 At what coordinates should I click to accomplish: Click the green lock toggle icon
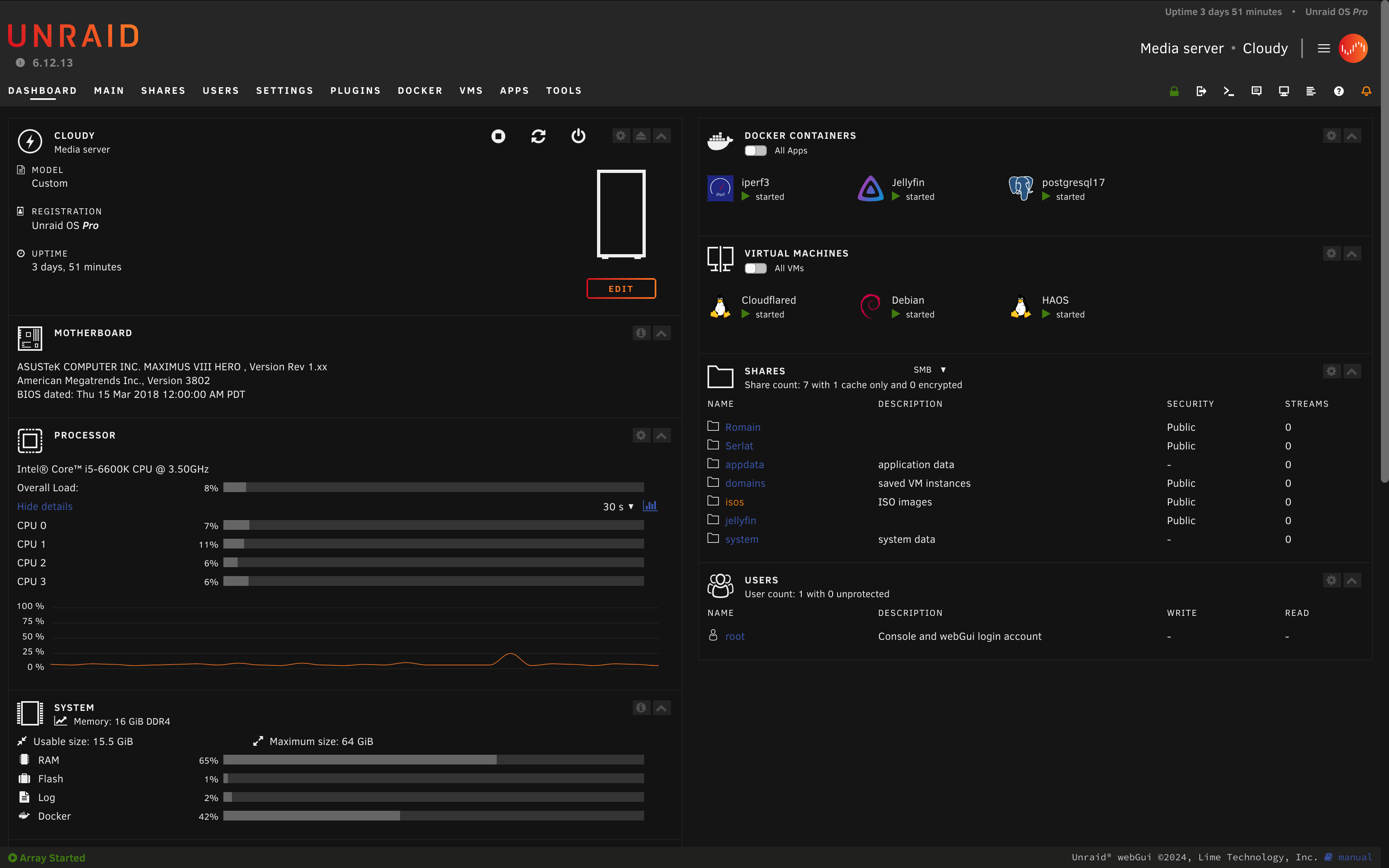coord(1174,91)
